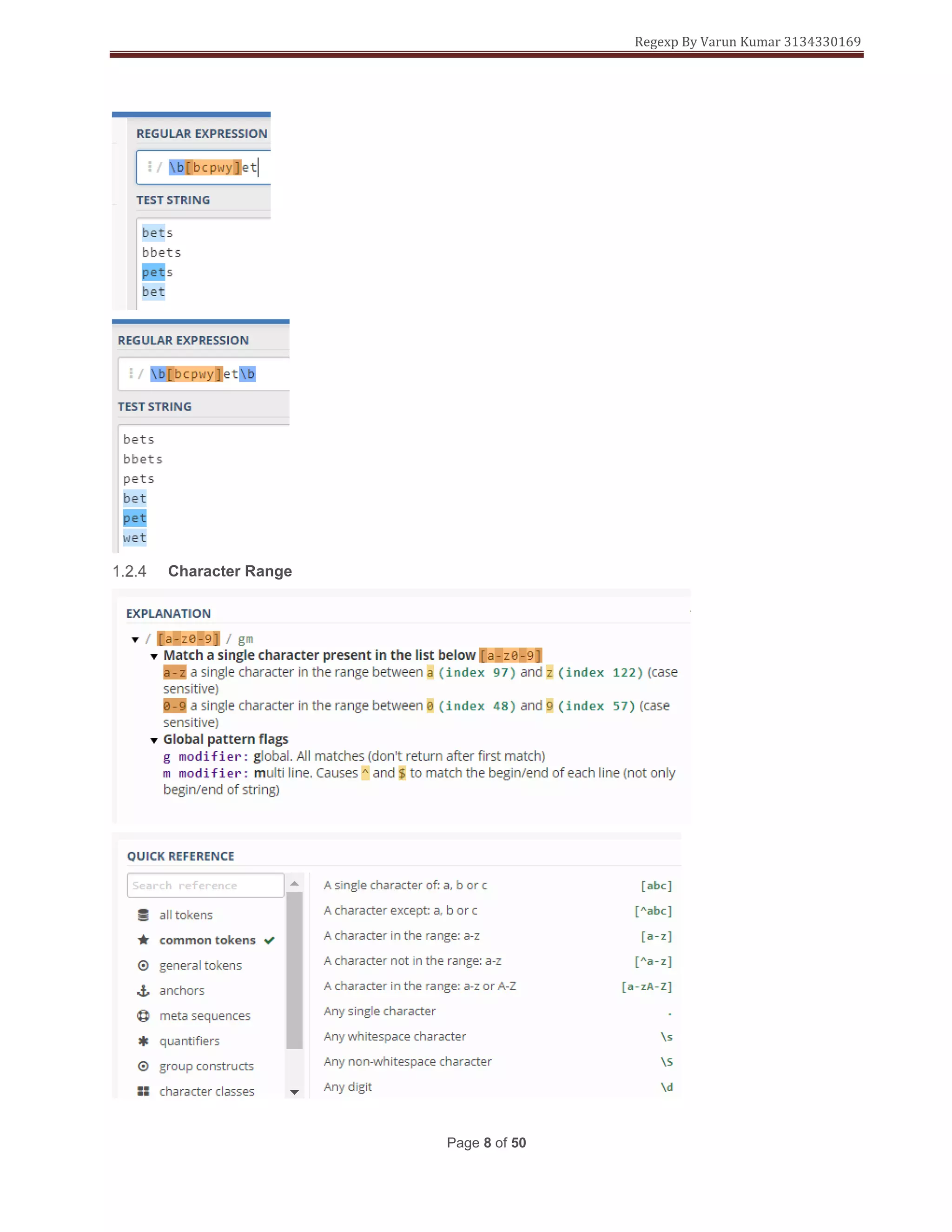Click the scrollbar down arrow in reference list
Image resolution: width=952 pixels, height=1232 pixels.
click(x=294, y=1092)
